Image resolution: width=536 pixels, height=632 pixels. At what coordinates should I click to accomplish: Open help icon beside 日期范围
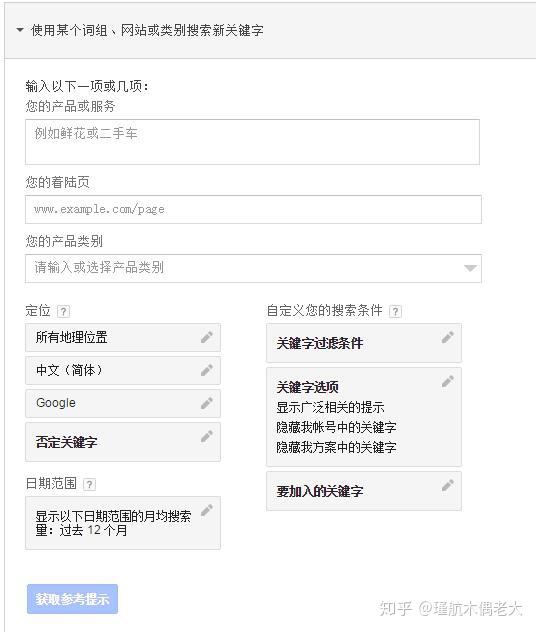coord(89,484)
